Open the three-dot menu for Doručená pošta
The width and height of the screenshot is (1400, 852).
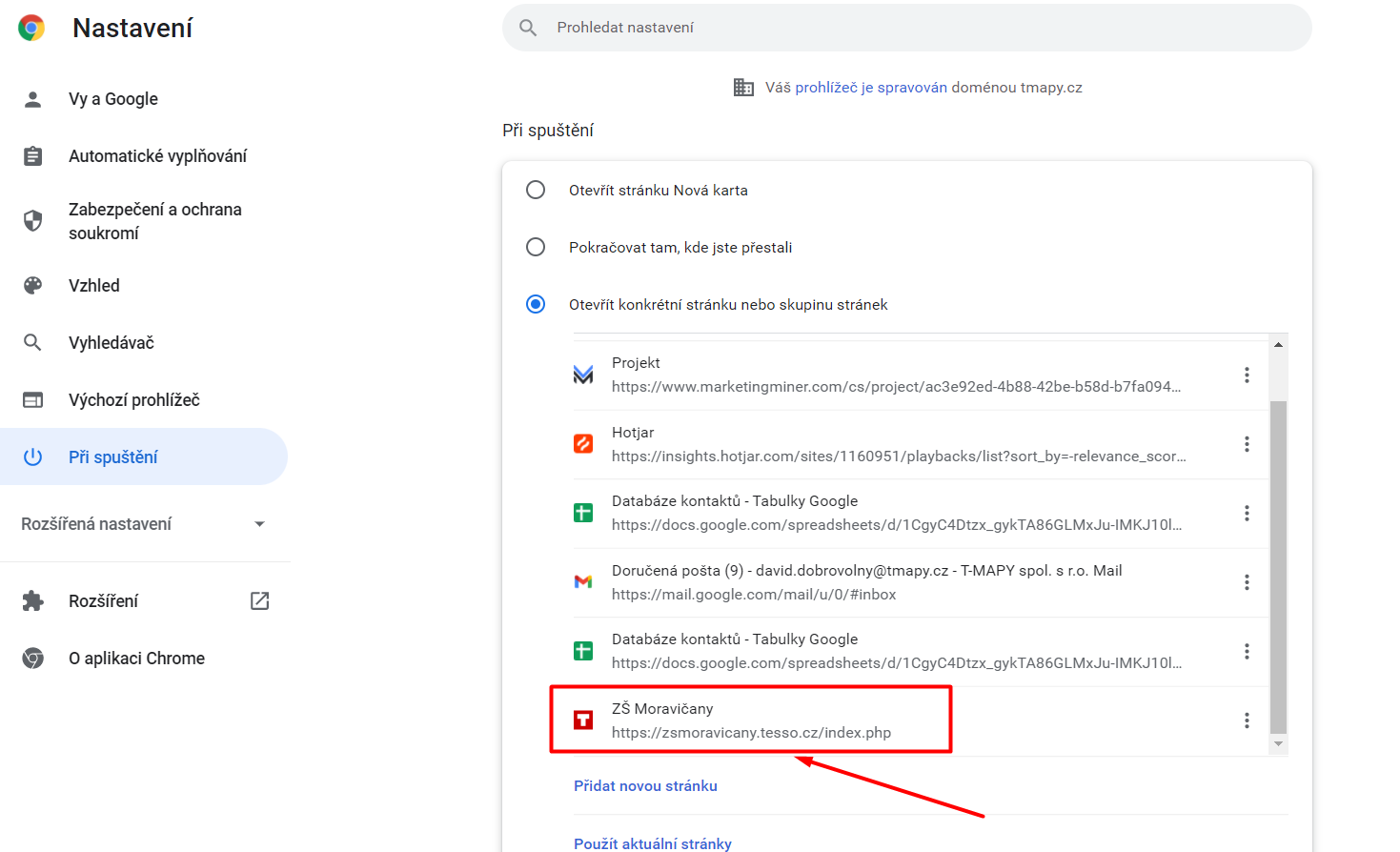(x=1247, y=582)
